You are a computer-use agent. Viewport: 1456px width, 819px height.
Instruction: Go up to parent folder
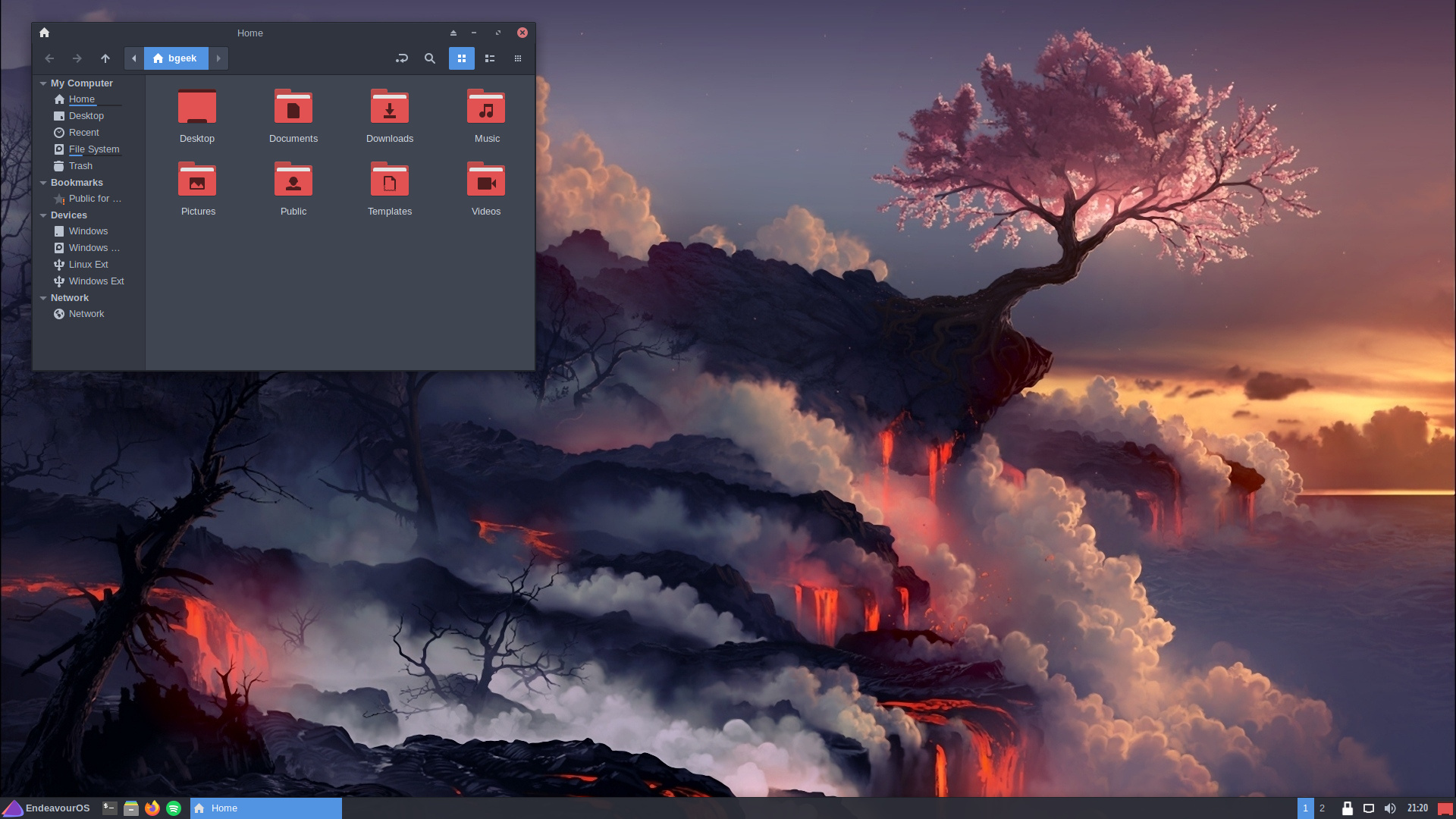click(x=105, y=58)
